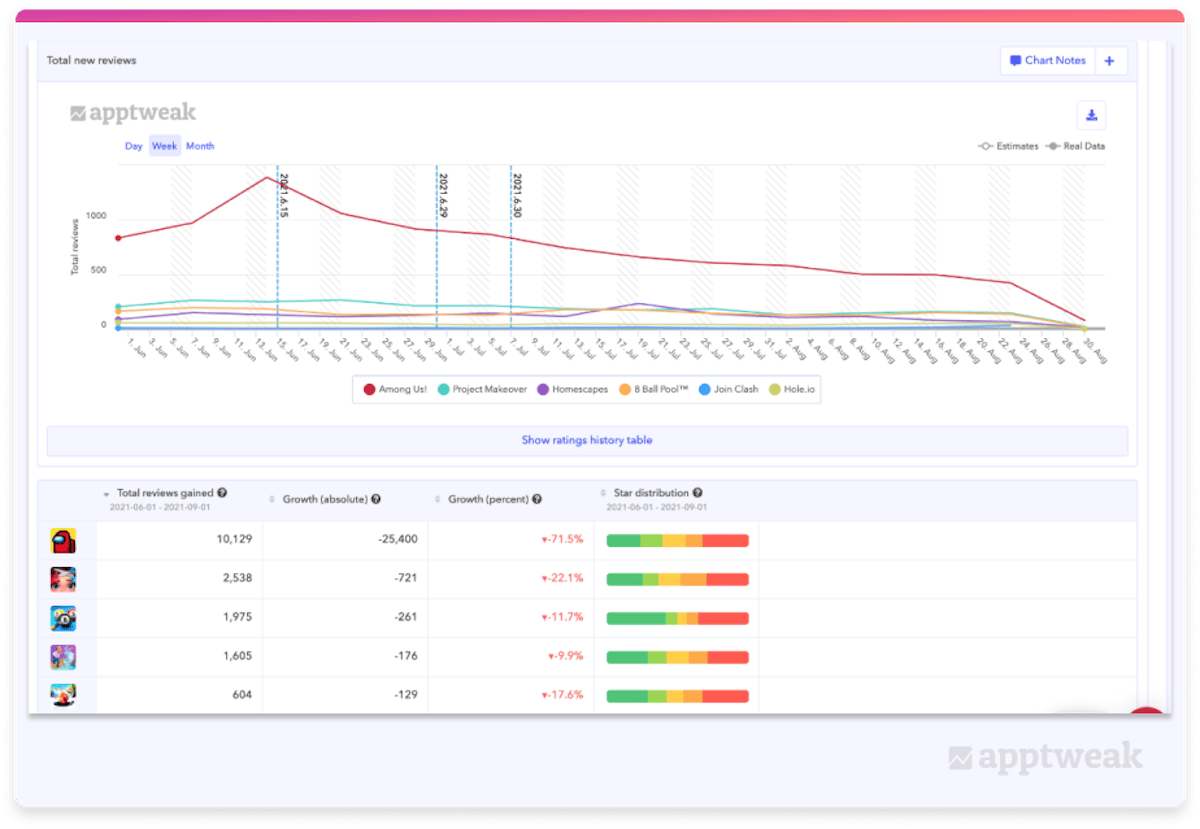The height and width of the screenshot is (829, 1200).
Task: Expand the Show ratings history table section
Action: tap(587, 440)
